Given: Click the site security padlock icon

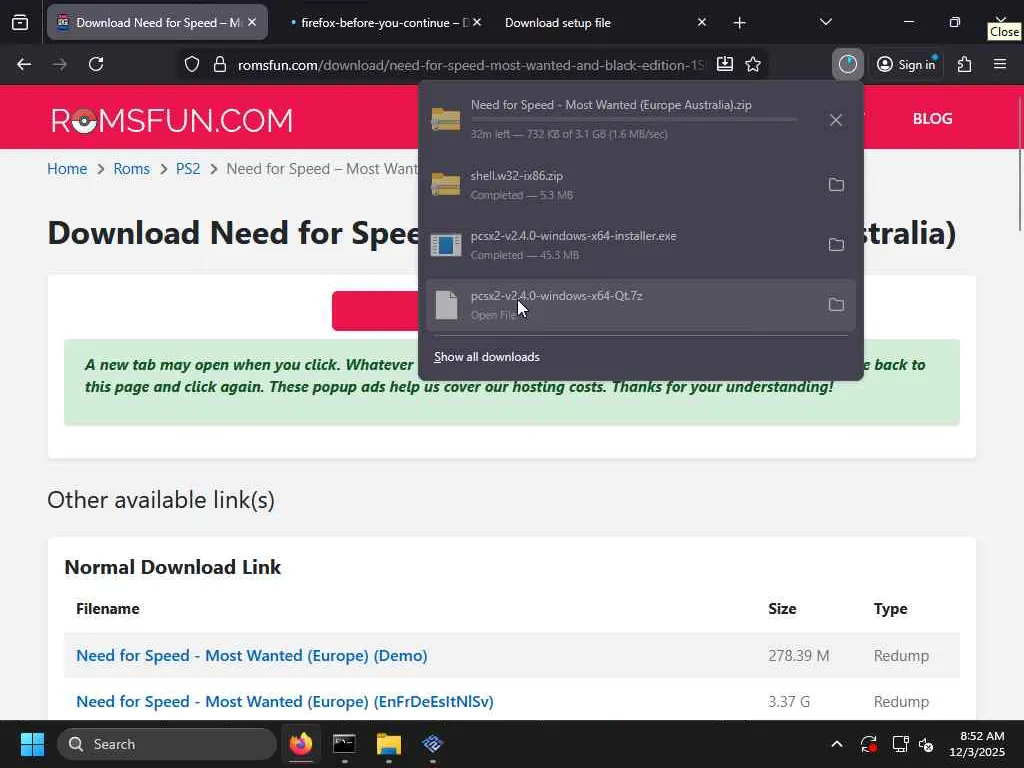Looking at the screenshot, I should point(220,64).
